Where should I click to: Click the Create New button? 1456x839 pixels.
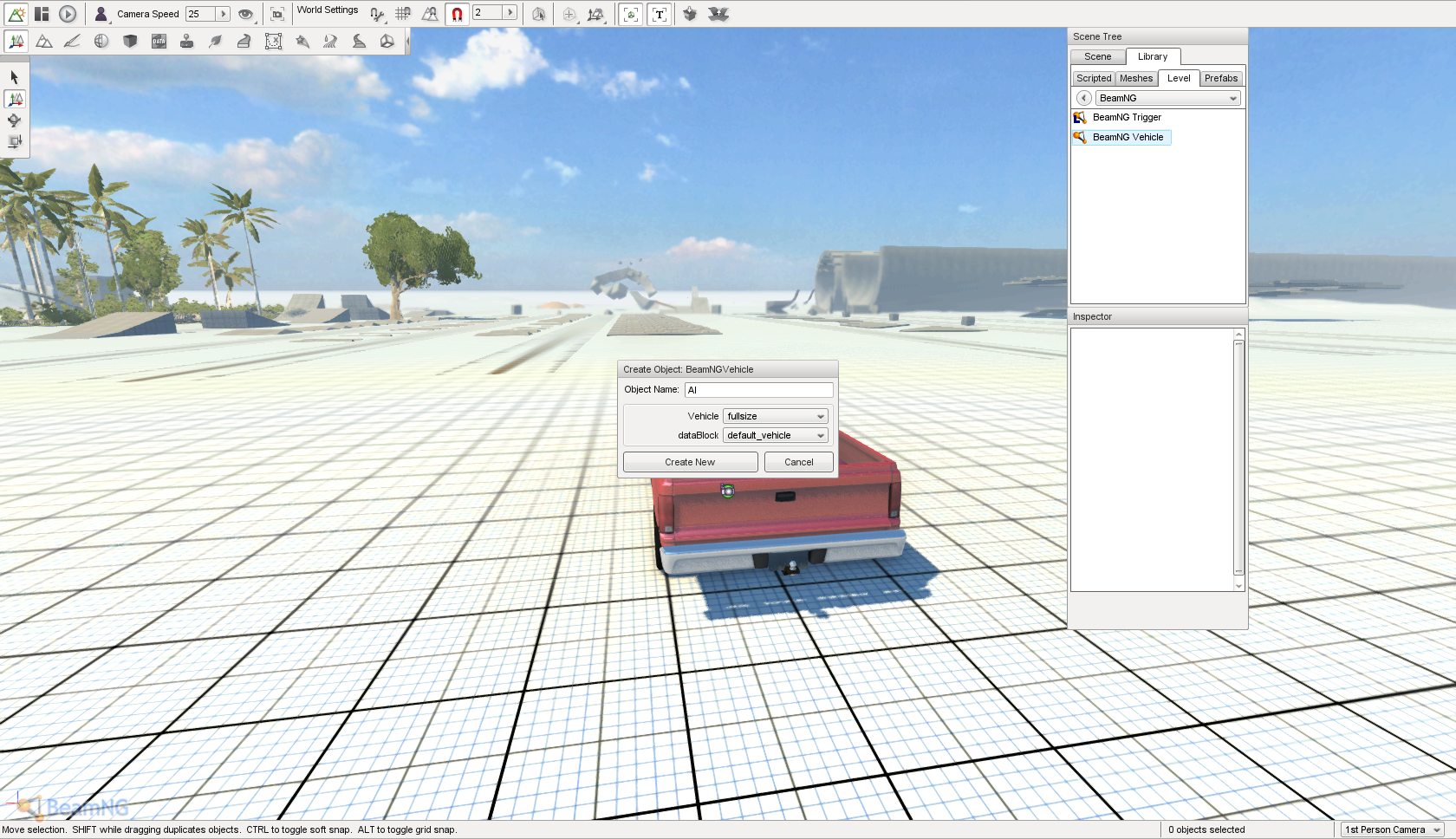coord(690,462)
